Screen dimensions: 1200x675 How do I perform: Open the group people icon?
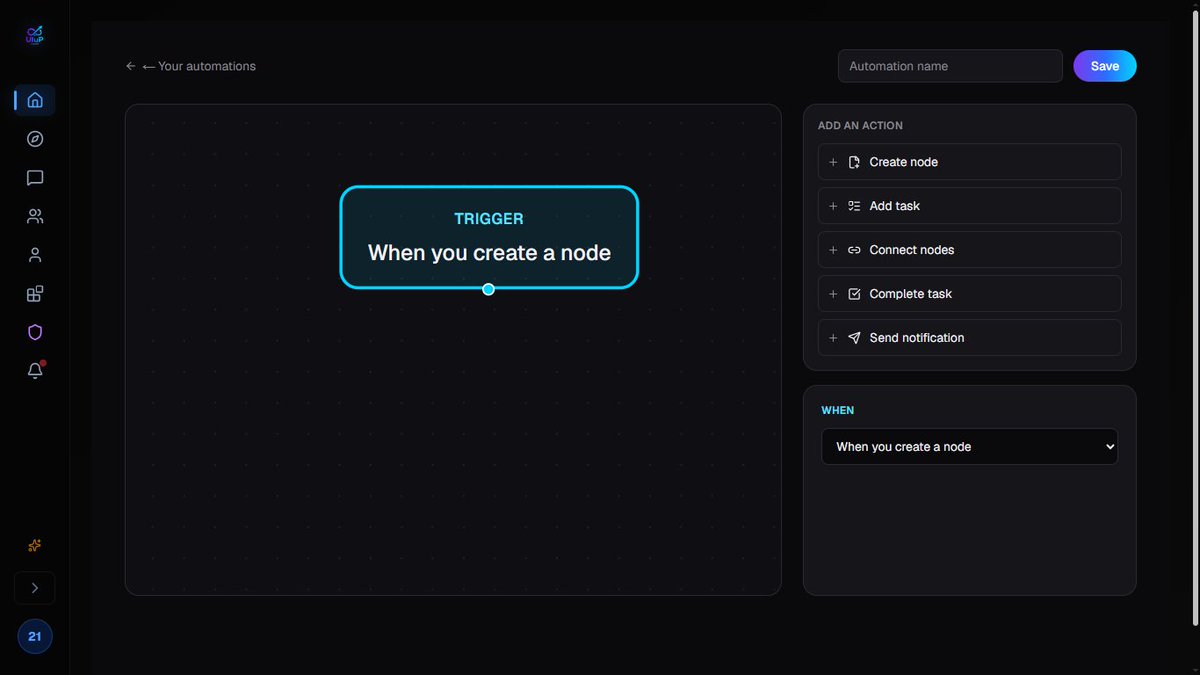35,216
